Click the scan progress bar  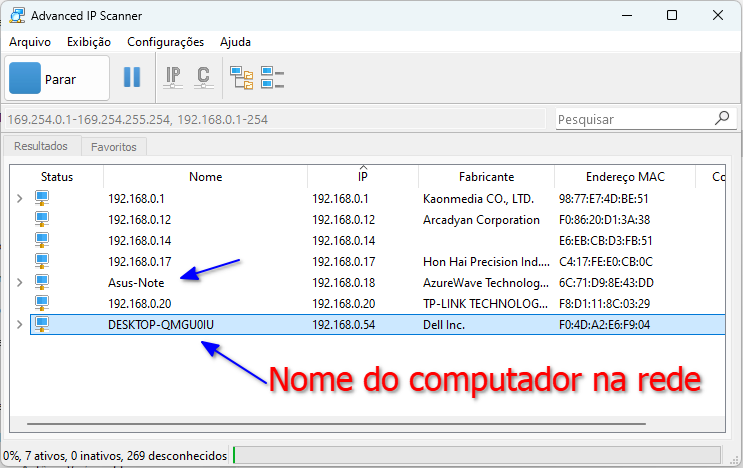pyautogui.click(x=477, y=456)
